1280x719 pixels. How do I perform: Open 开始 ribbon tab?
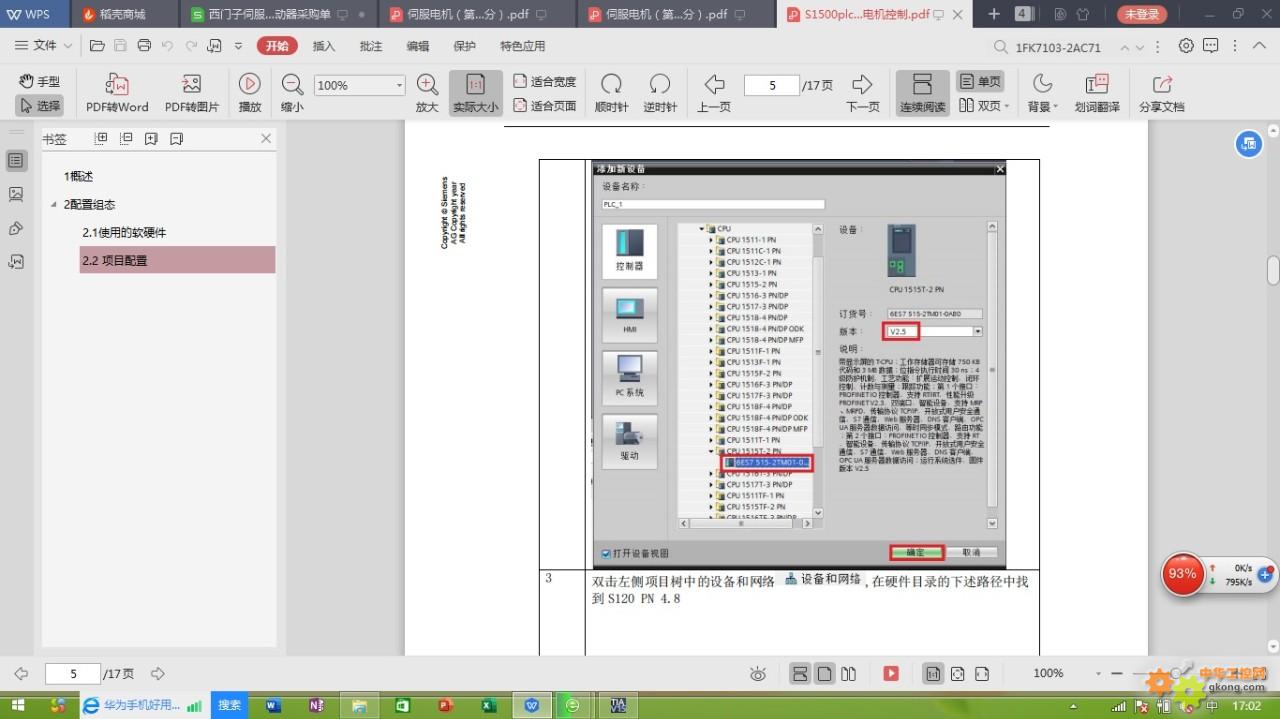277,46
